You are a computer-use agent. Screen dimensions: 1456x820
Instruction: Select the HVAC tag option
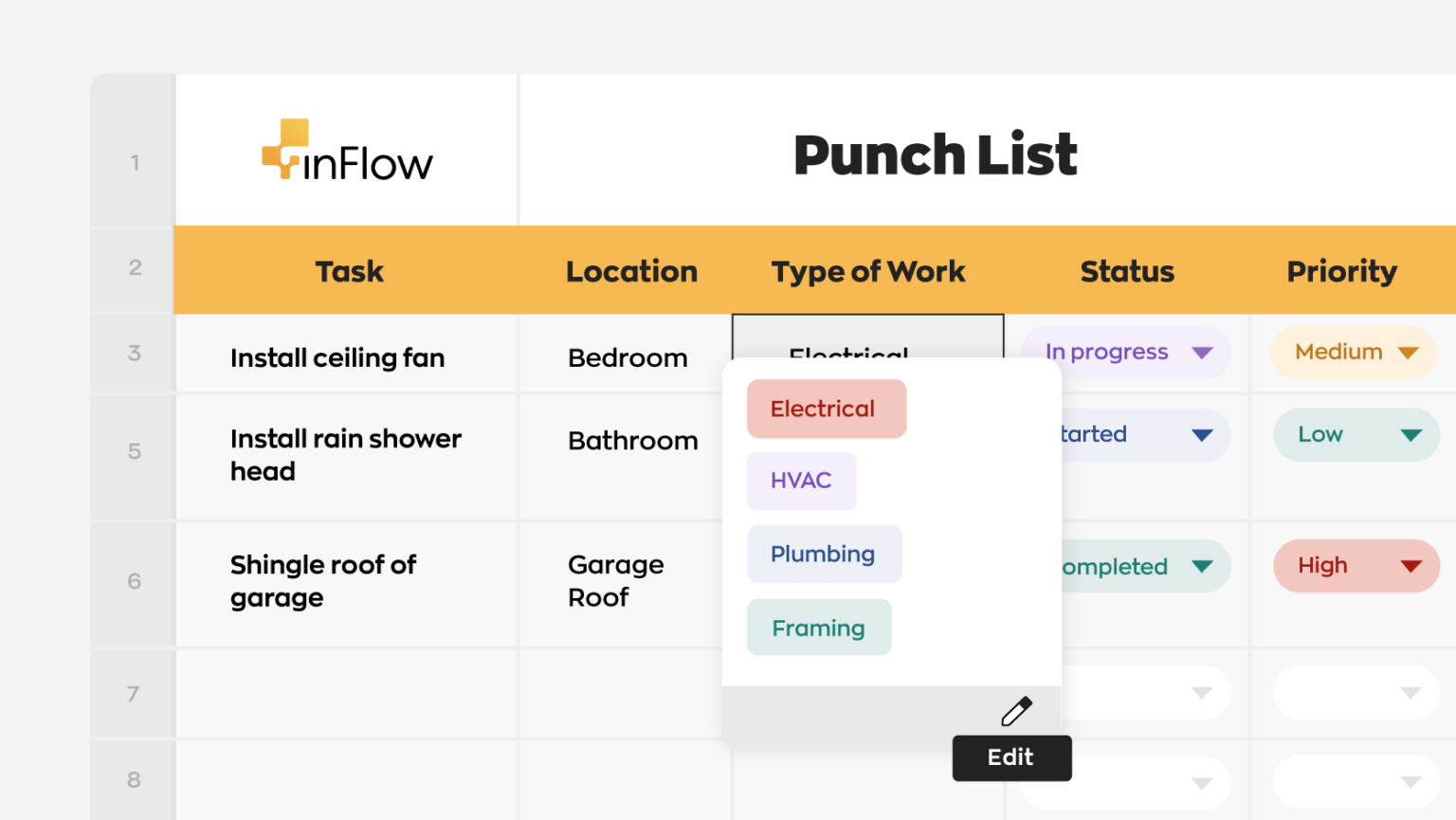tap(801, 481)
